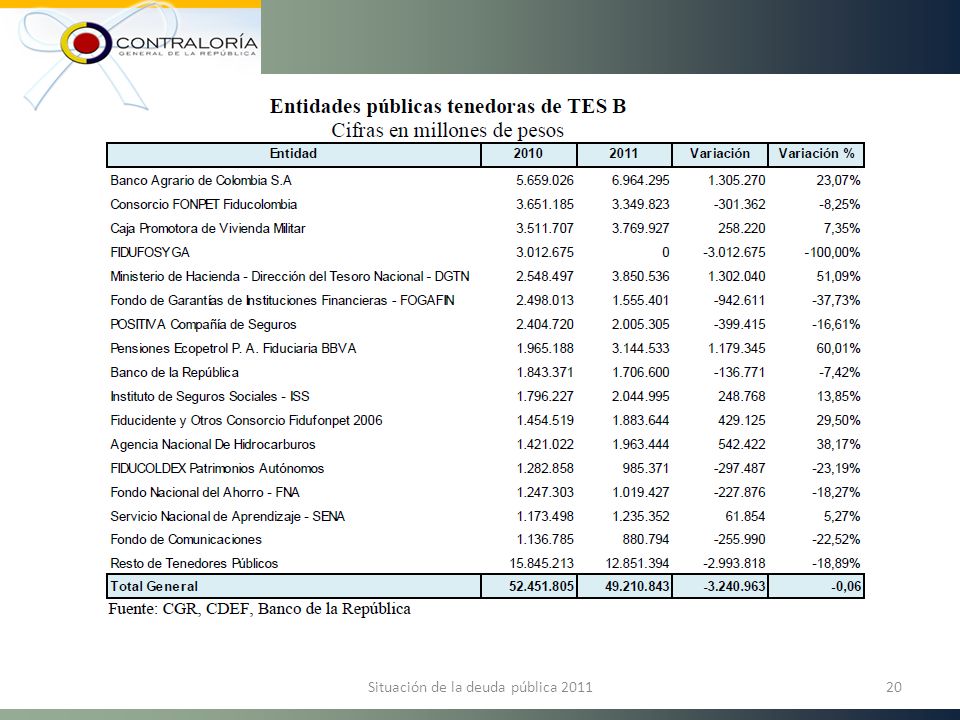Click the title 'Entidades públicas tenedoras de TES B'

pyautogui.click(x=448, y=107)
